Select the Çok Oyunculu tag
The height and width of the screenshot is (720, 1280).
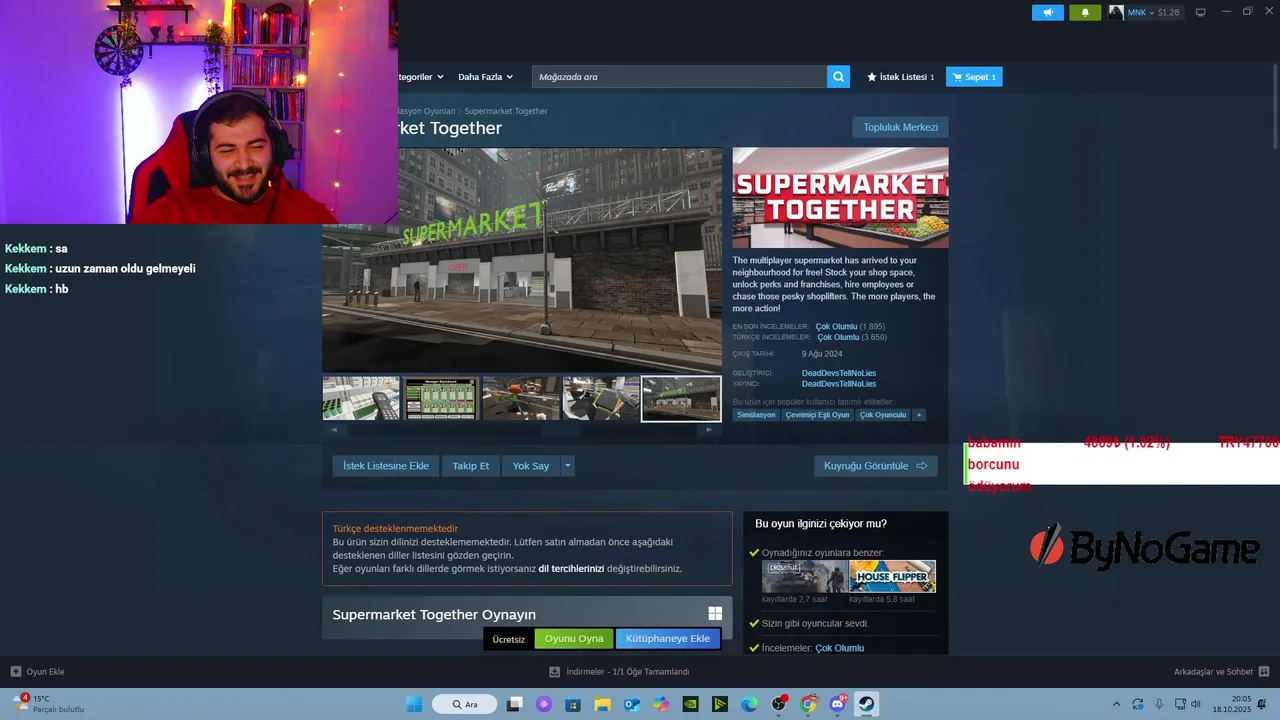pyautogui.click(x=883, y=415)
